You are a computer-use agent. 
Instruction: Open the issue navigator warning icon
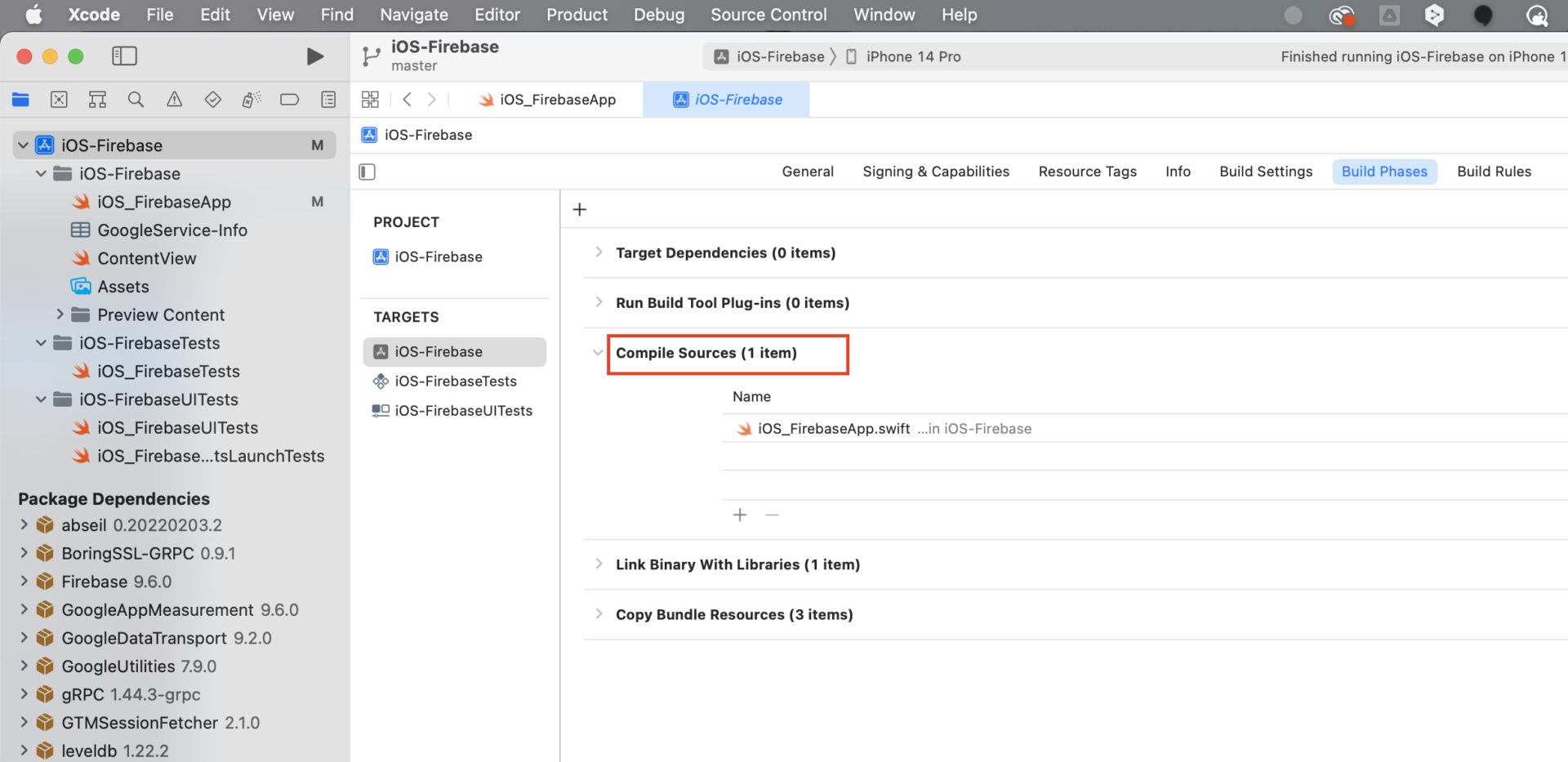tap(174, 100)
